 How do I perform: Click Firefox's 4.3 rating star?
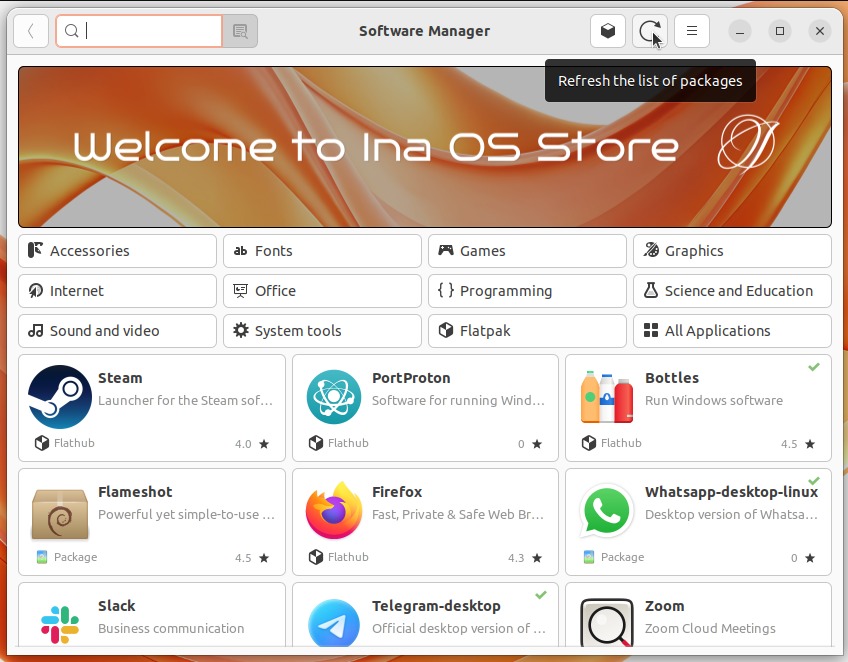[537, 558]
